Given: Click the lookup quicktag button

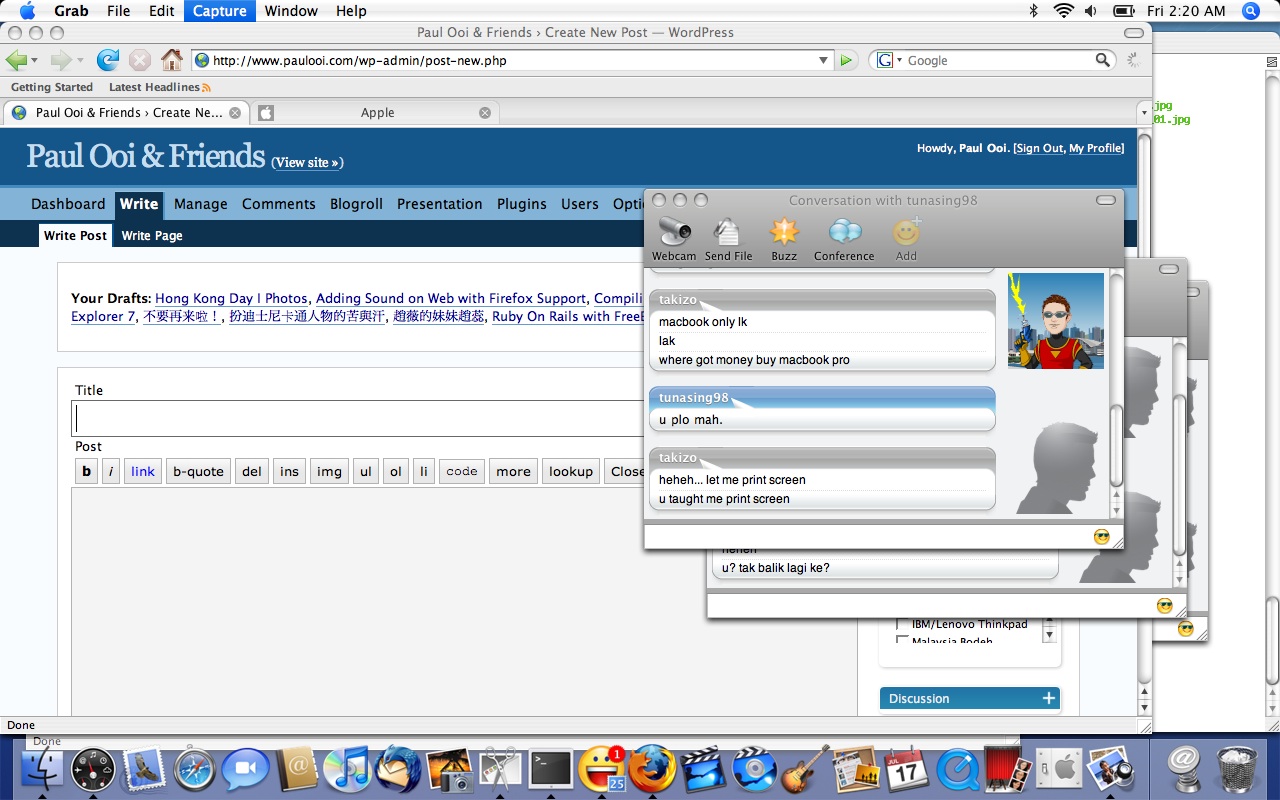Looking at the screenshot, I should click(571, 471).
